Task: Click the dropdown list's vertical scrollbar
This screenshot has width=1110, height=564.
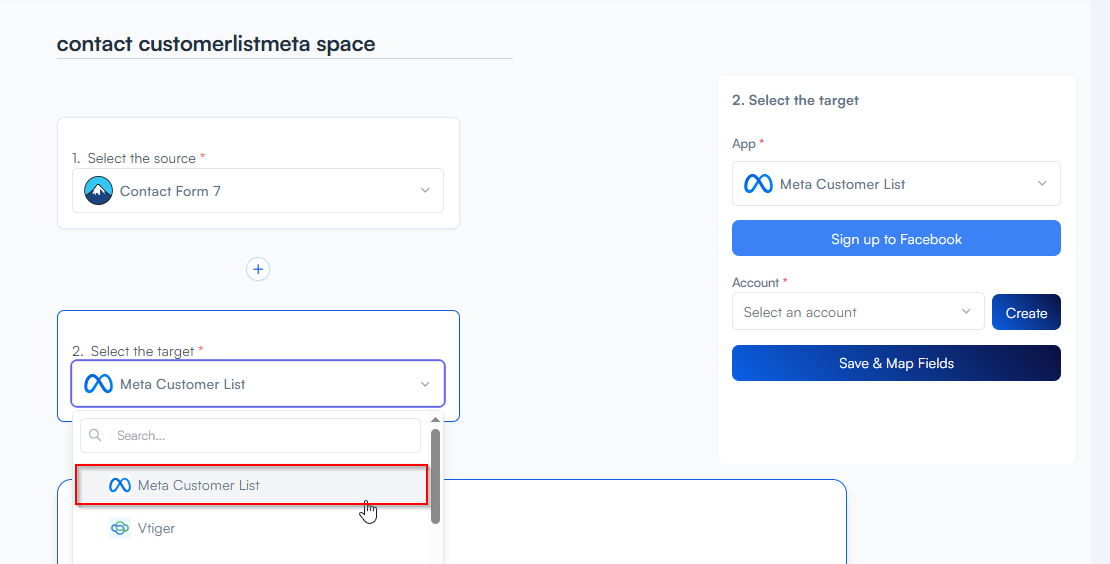Action: click(435, 475)
